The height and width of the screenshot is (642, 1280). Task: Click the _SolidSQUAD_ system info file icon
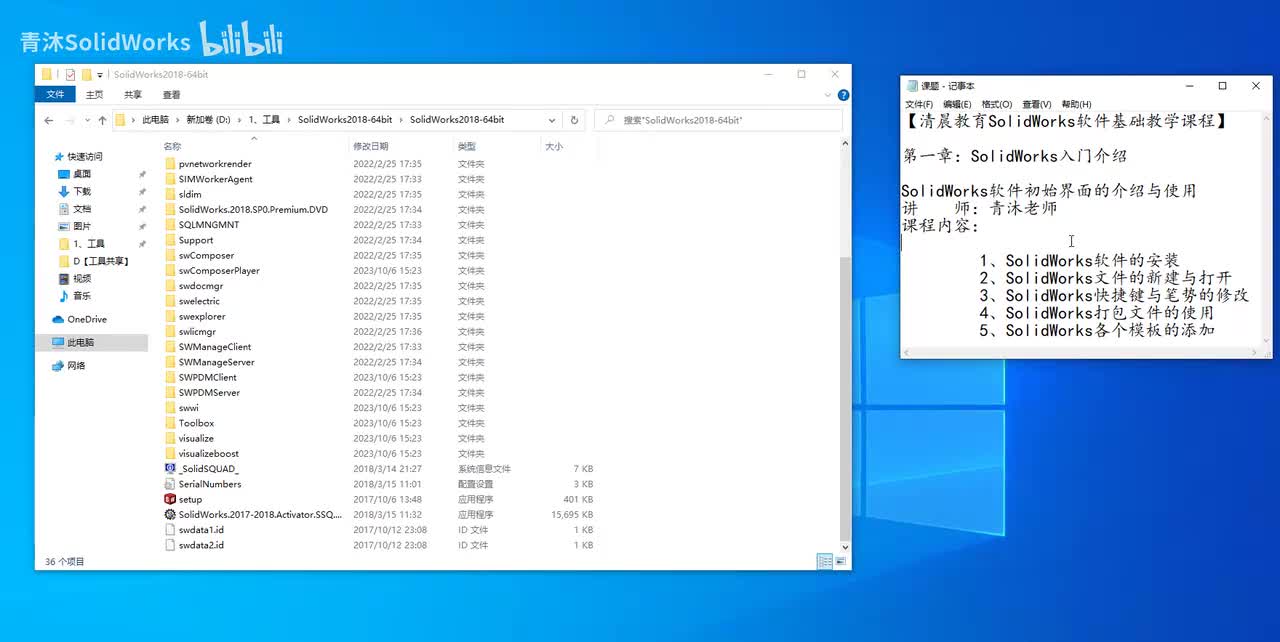pos(170,469)
